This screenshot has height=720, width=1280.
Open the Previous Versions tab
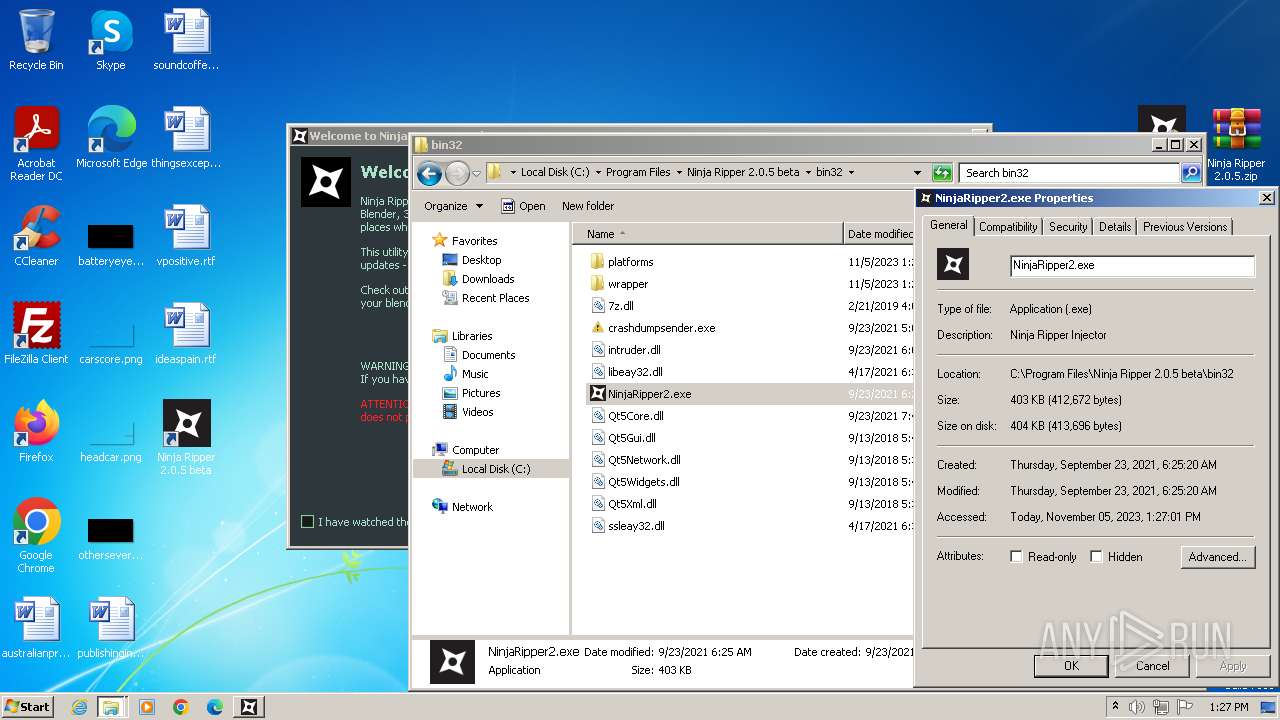pyautogui.click(x=1185, y=227)
